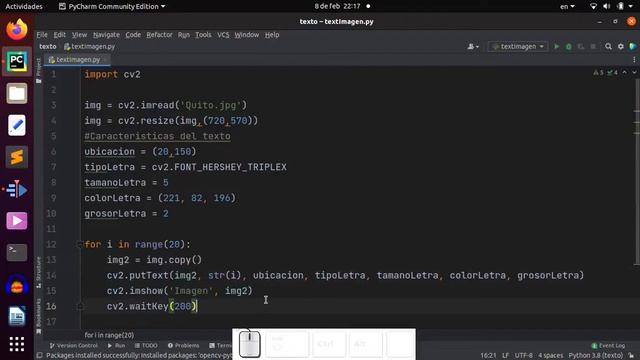Open Search Everywhere magnifier
Image resolution: width=640 pixels, height=360 pixels.
point(608,47)
